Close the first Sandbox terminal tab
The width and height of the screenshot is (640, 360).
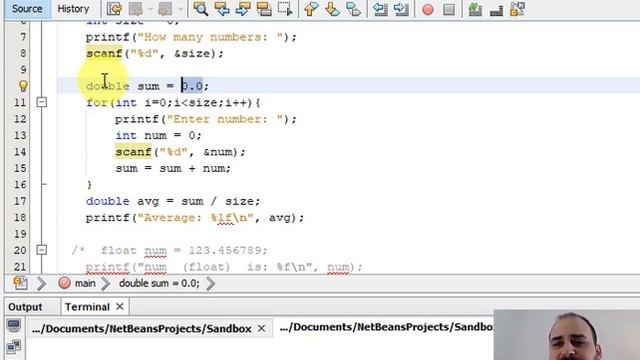tap(262, 328)
